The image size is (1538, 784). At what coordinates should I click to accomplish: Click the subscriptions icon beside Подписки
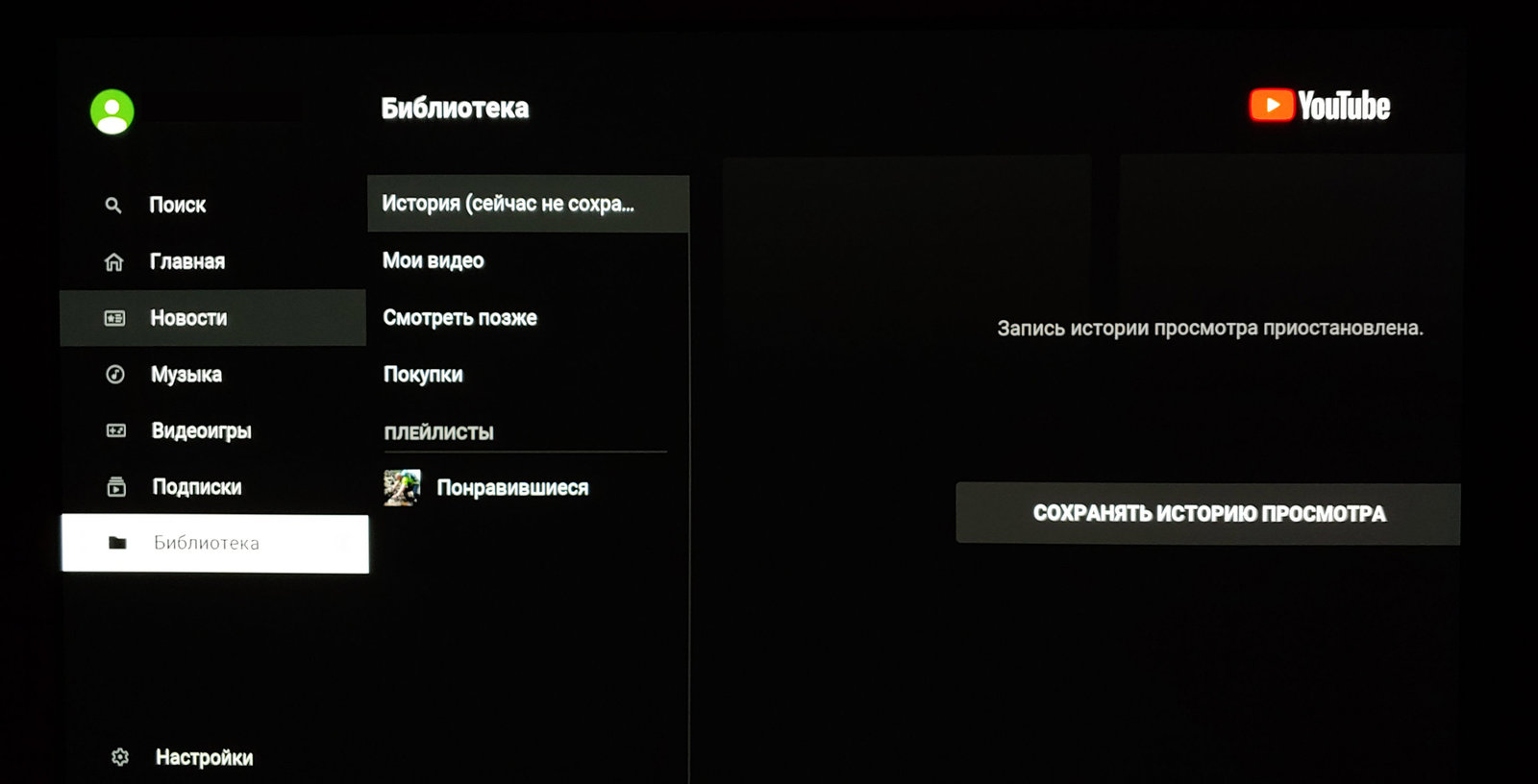coord(116,487)
